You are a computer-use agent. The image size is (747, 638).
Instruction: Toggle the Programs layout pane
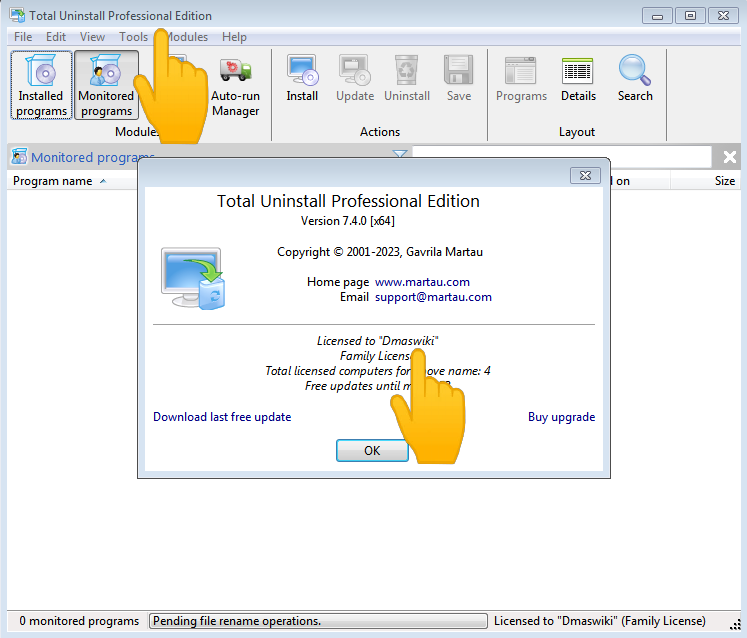[521, 79]
